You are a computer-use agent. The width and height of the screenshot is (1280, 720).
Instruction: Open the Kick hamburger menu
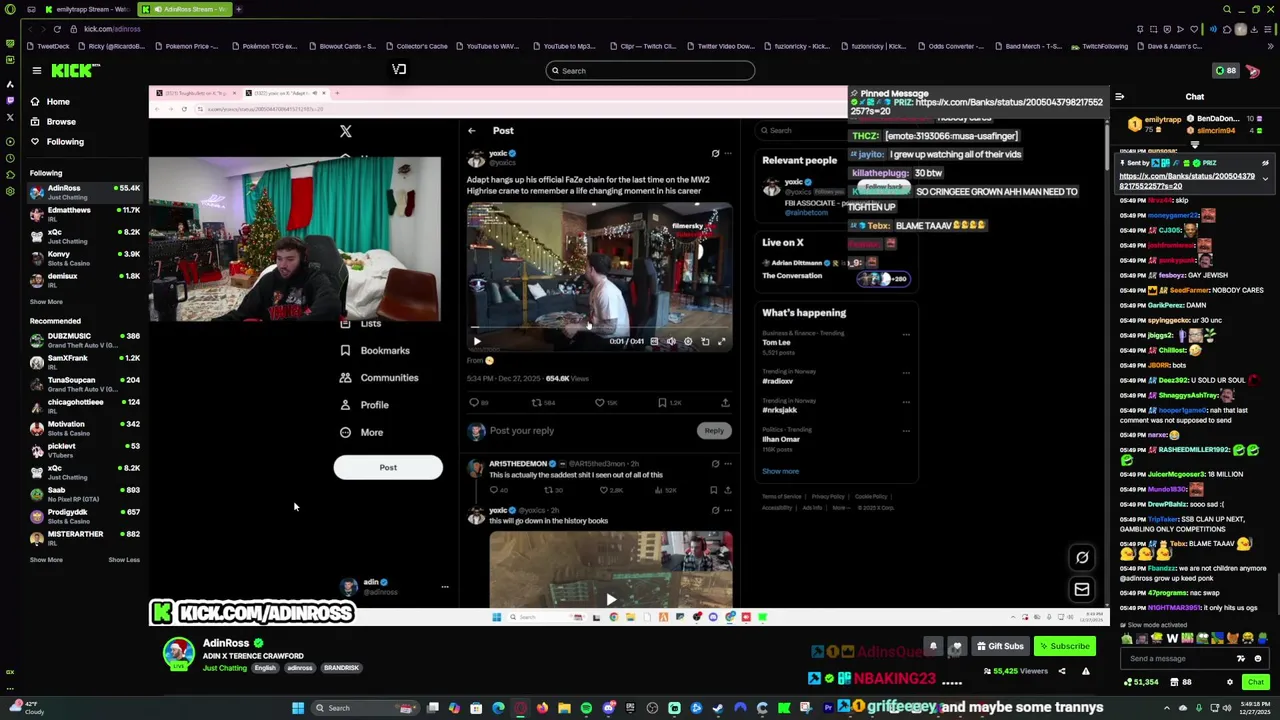point(36,70)
